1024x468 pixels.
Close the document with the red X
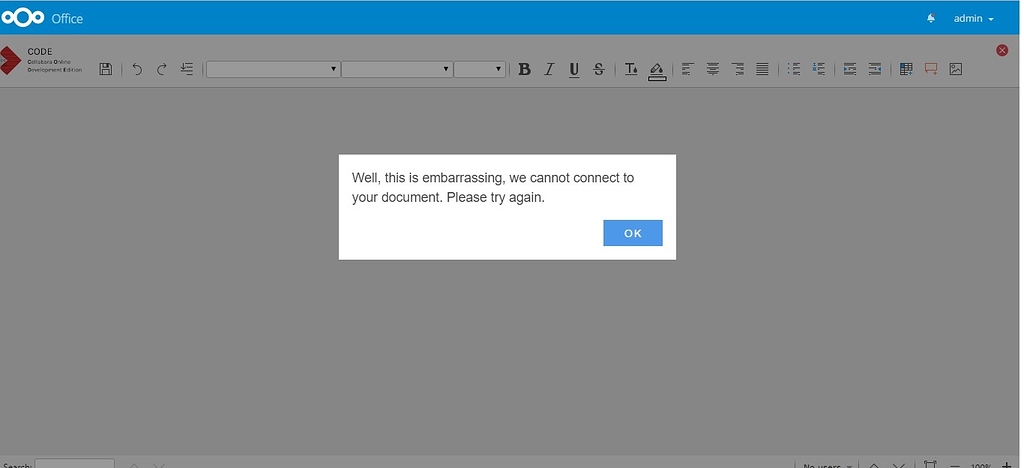(1002, 50)
